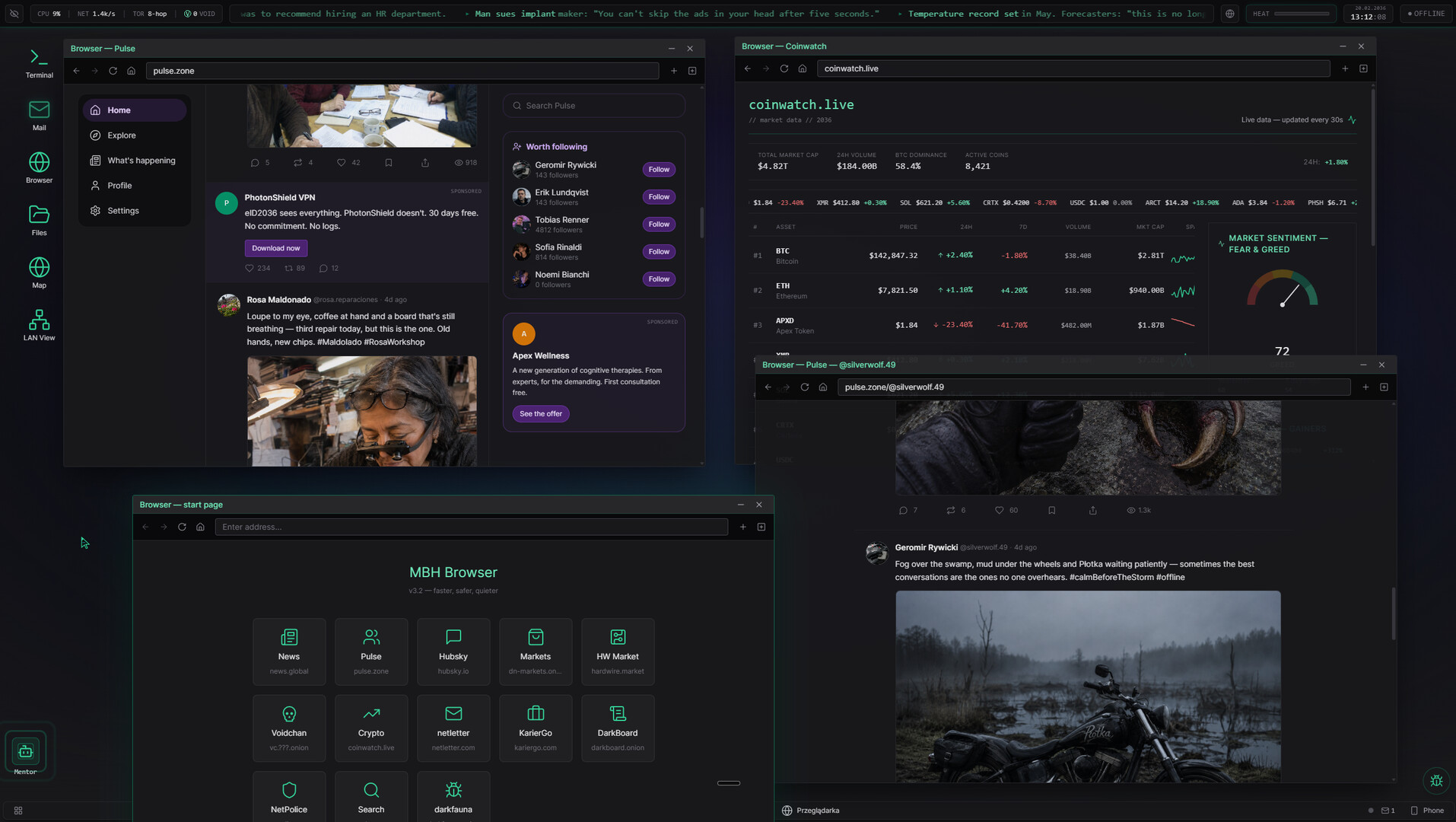Open the Pulse tile on start page
1456x822 pixels.
(x=371, y=652)
